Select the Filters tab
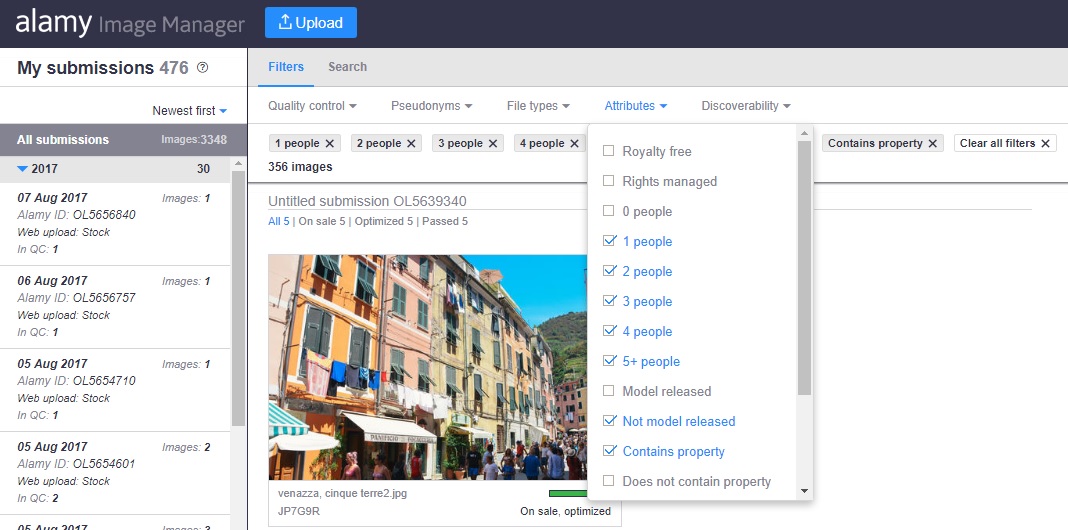The width and height of the screenshot is (1068, 530). (x=286, y=67)
